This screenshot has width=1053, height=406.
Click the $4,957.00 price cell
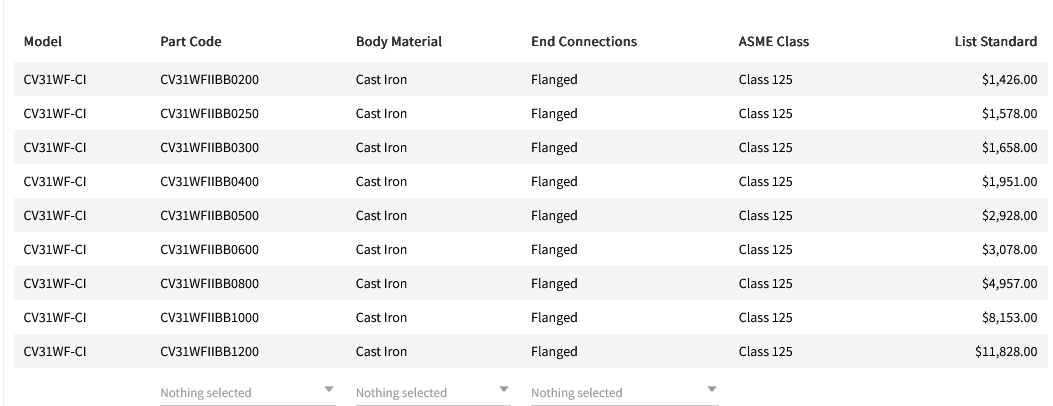point(1009,284)
